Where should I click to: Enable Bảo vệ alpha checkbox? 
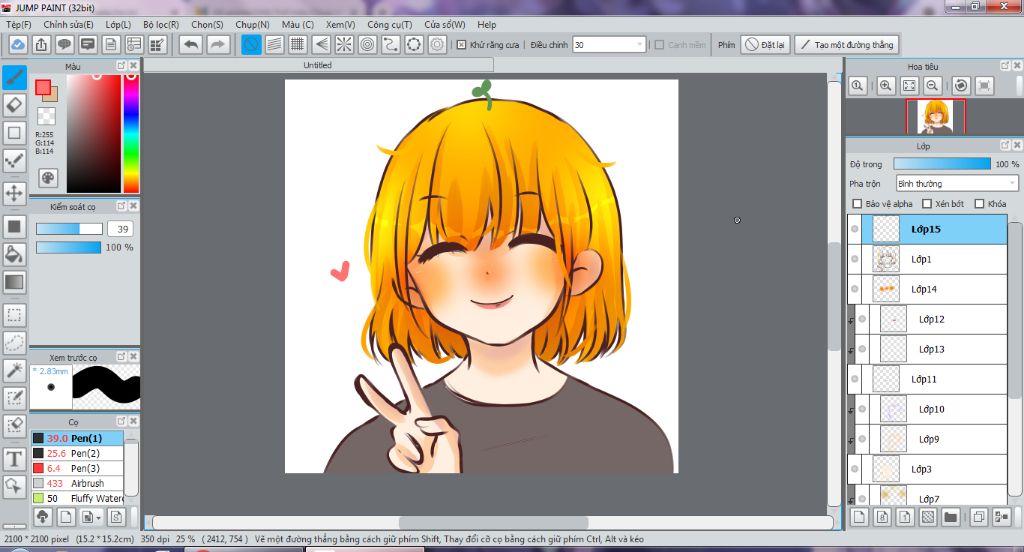pos(857,204)
